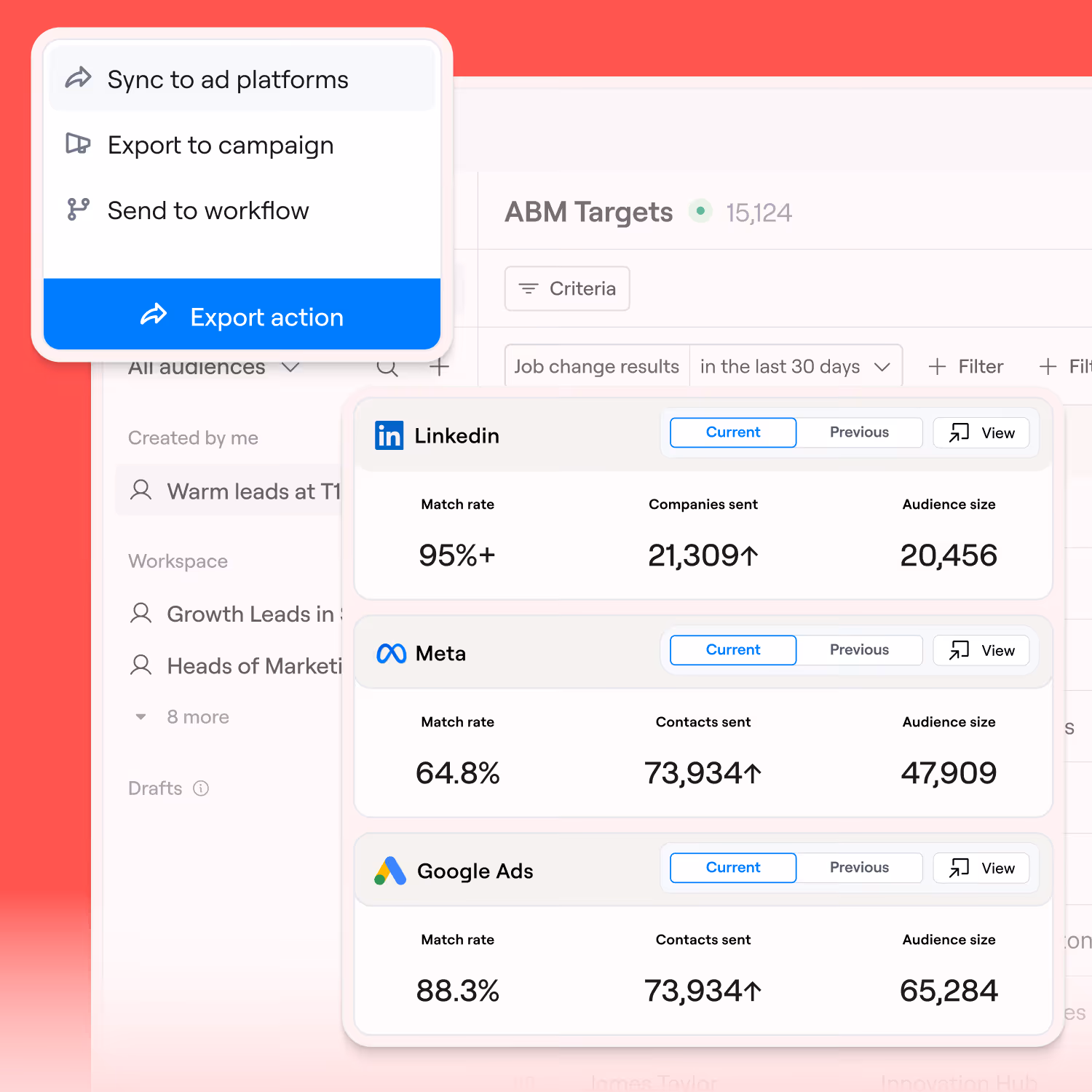1092x1092 pixels.
Task: Click the Workspace section label
Action: (178, 561)
